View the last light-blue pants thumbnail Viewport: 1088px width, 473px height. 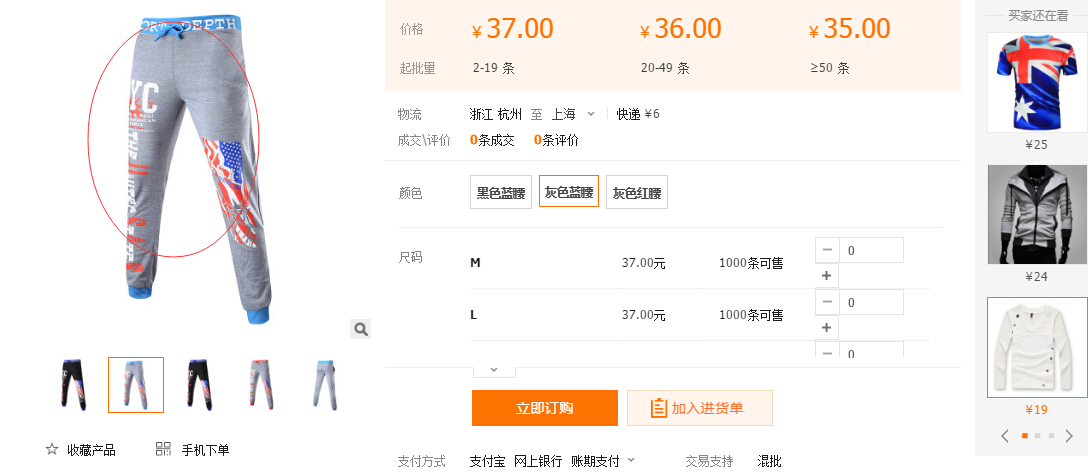(326, 385)
